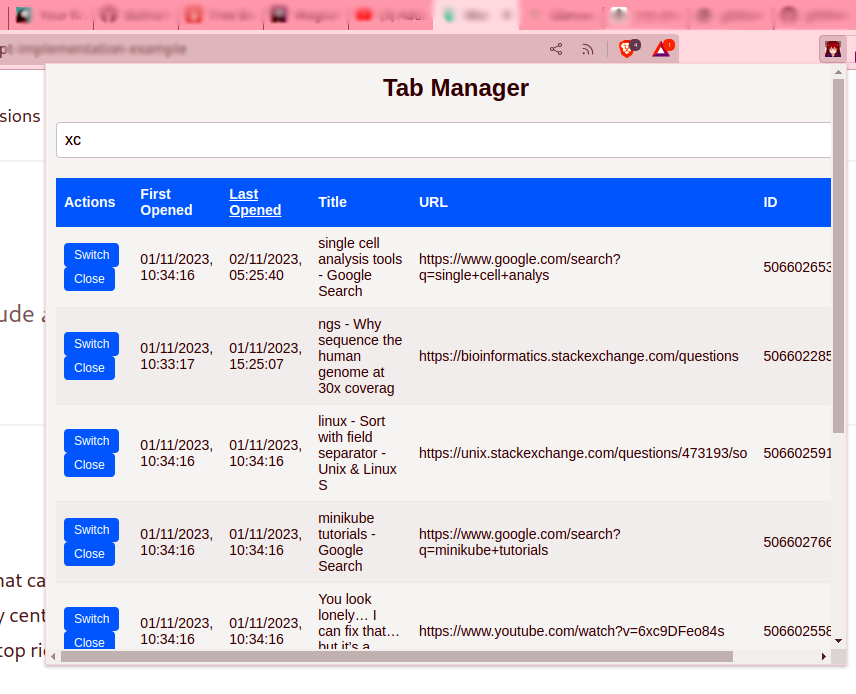Image resolution: width=856 pixels, height=694 pixels.
Task: Click last opened date 01/11/2023, 15:25:07
Action: [x=265, y=356]
